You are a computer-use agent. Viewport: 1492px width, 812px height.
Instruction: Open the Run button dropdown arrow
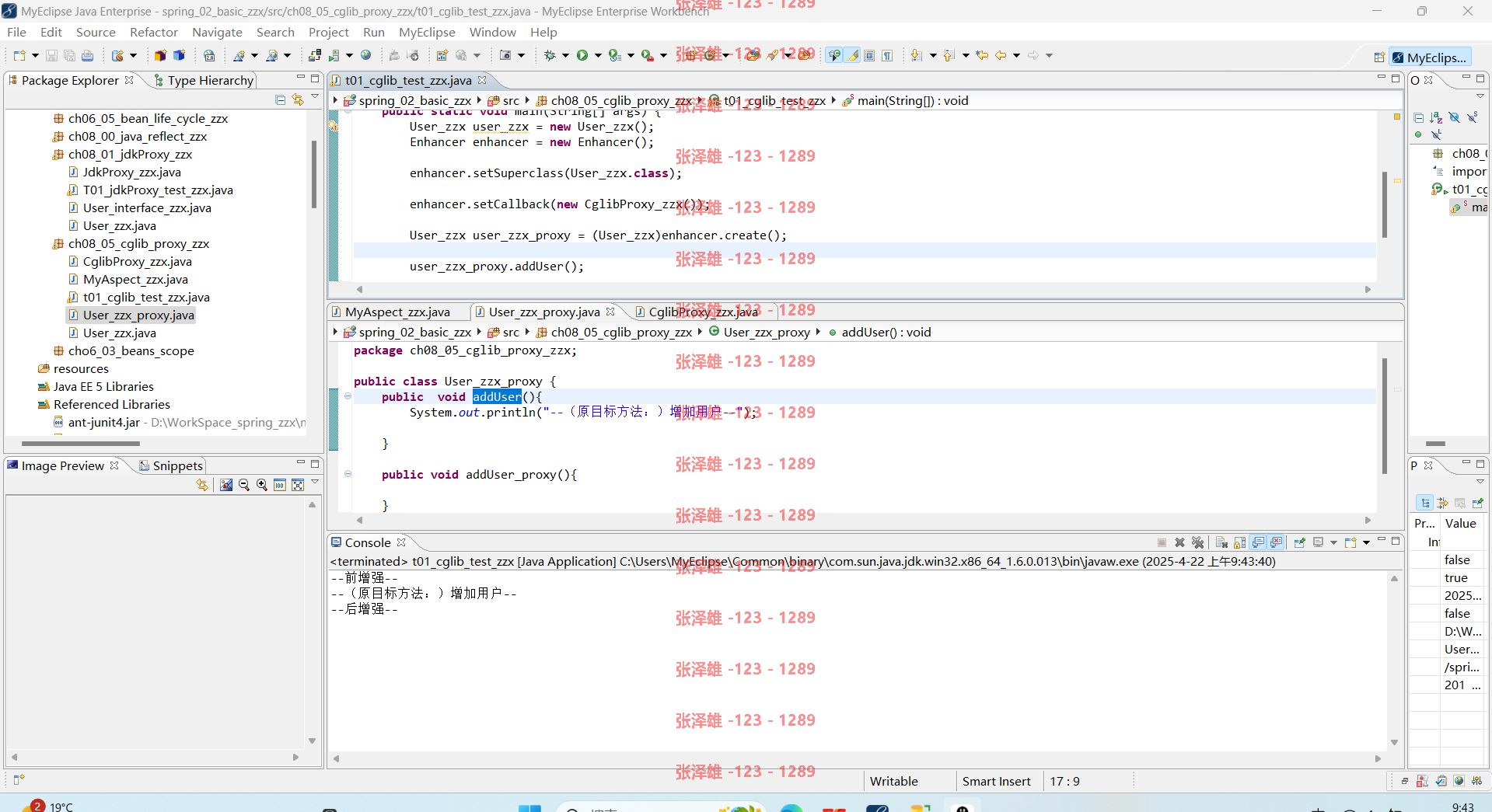pyautogui.click(x=598, y=55)
